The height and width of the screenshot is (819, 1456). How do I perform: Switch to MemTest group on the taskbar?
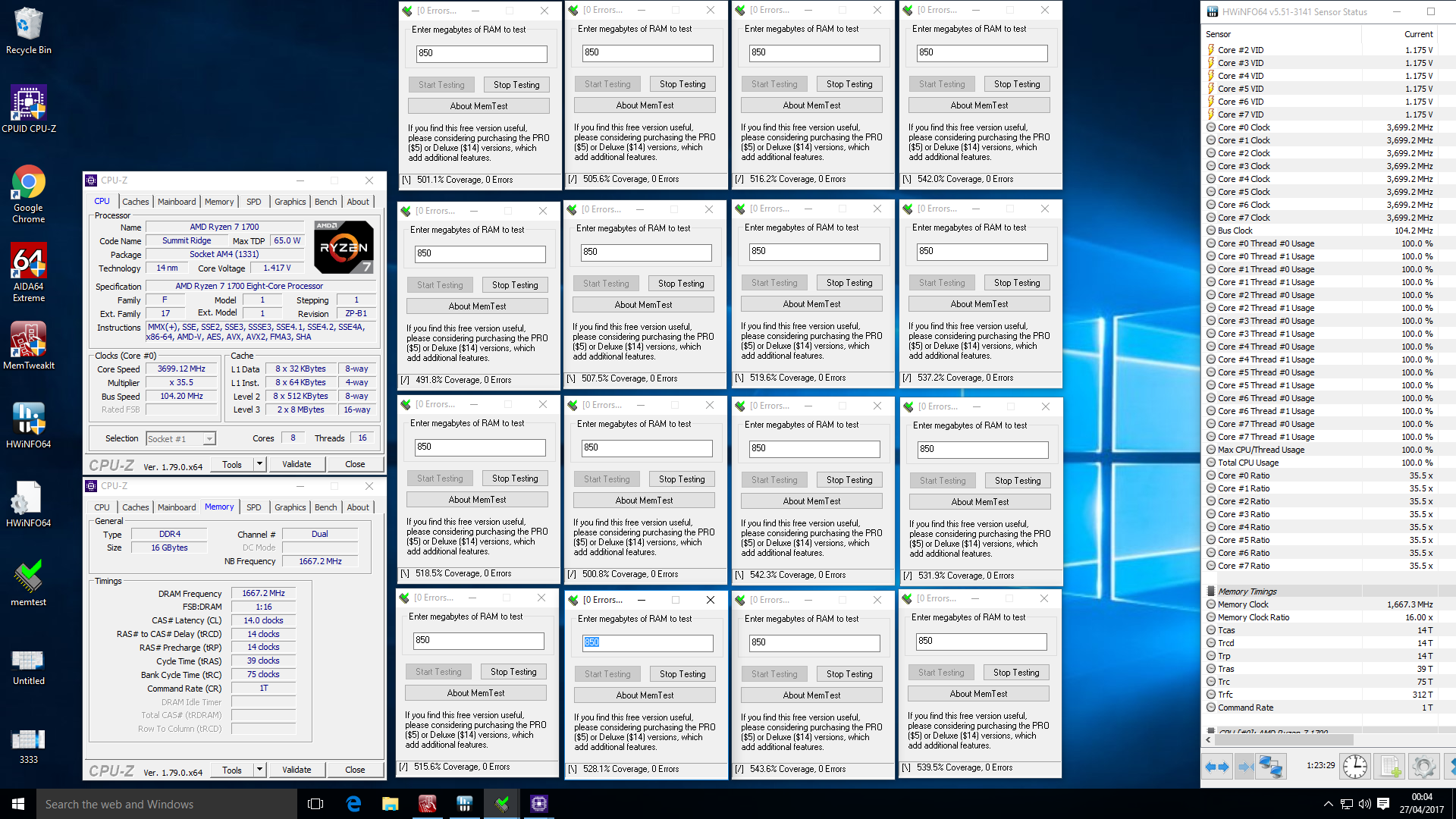[502, 804]
